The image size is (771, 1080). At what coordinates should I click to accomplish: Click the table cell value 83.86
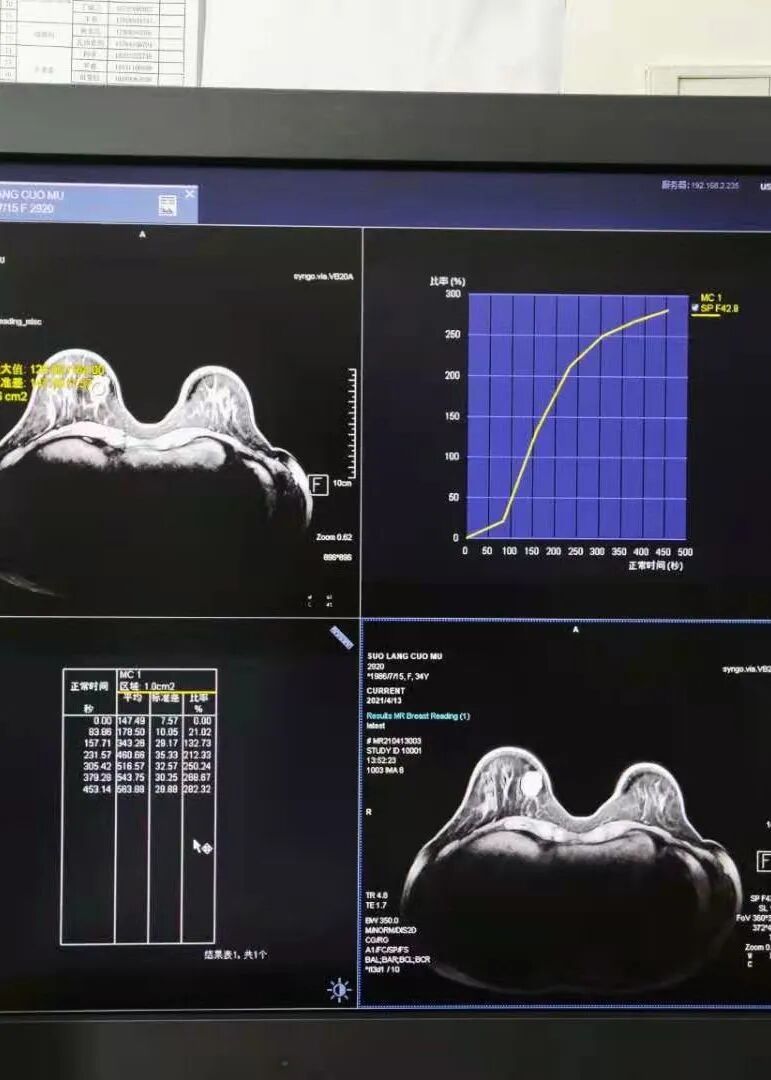tap(100, 731)
